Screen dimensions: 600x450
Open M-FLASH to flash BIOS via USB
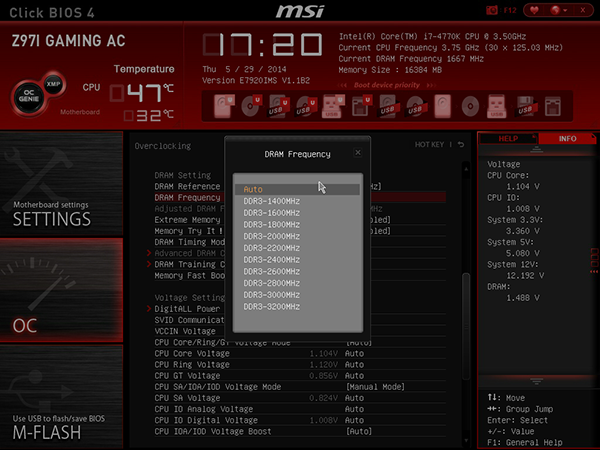pos(61,396)
